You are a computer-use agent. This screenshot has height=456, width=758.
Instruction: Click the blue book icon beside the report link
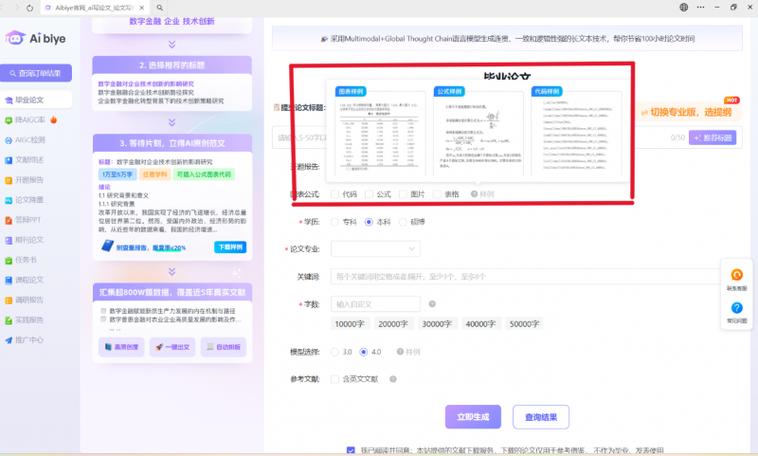click(107, 246)
